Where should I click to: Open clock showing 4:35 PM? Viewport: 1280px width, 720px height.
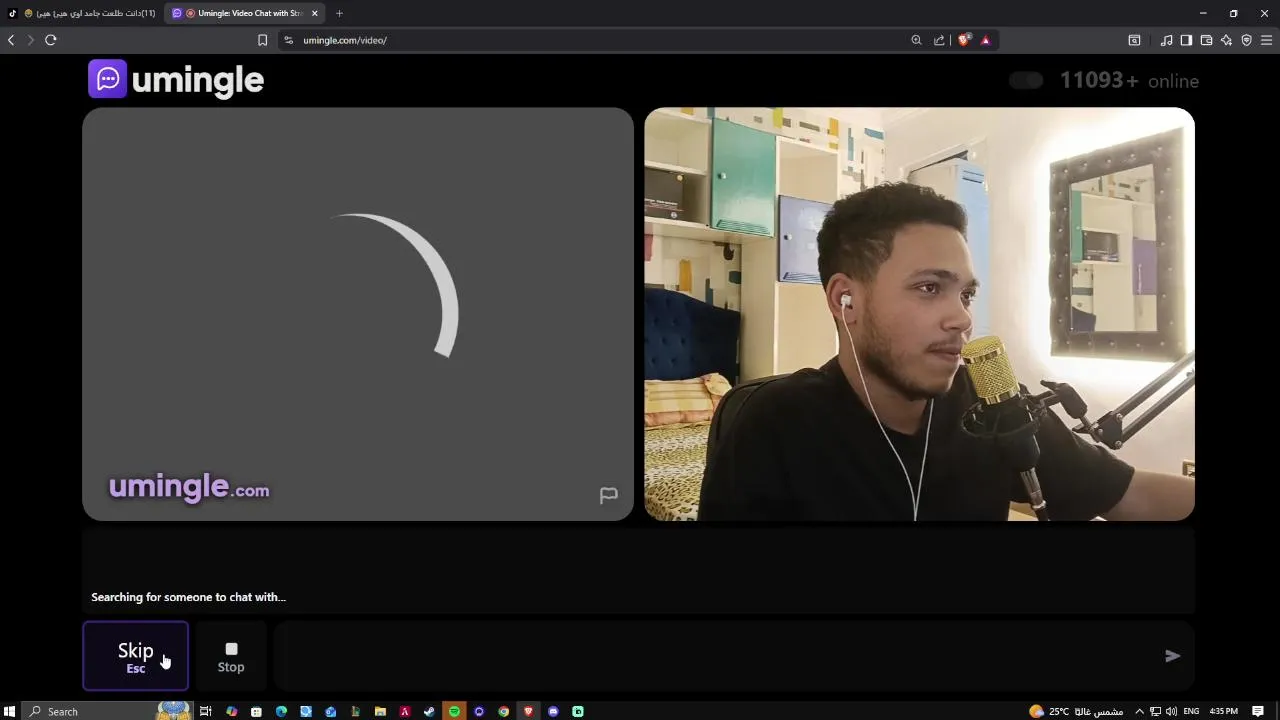(x=1224, y=711)
